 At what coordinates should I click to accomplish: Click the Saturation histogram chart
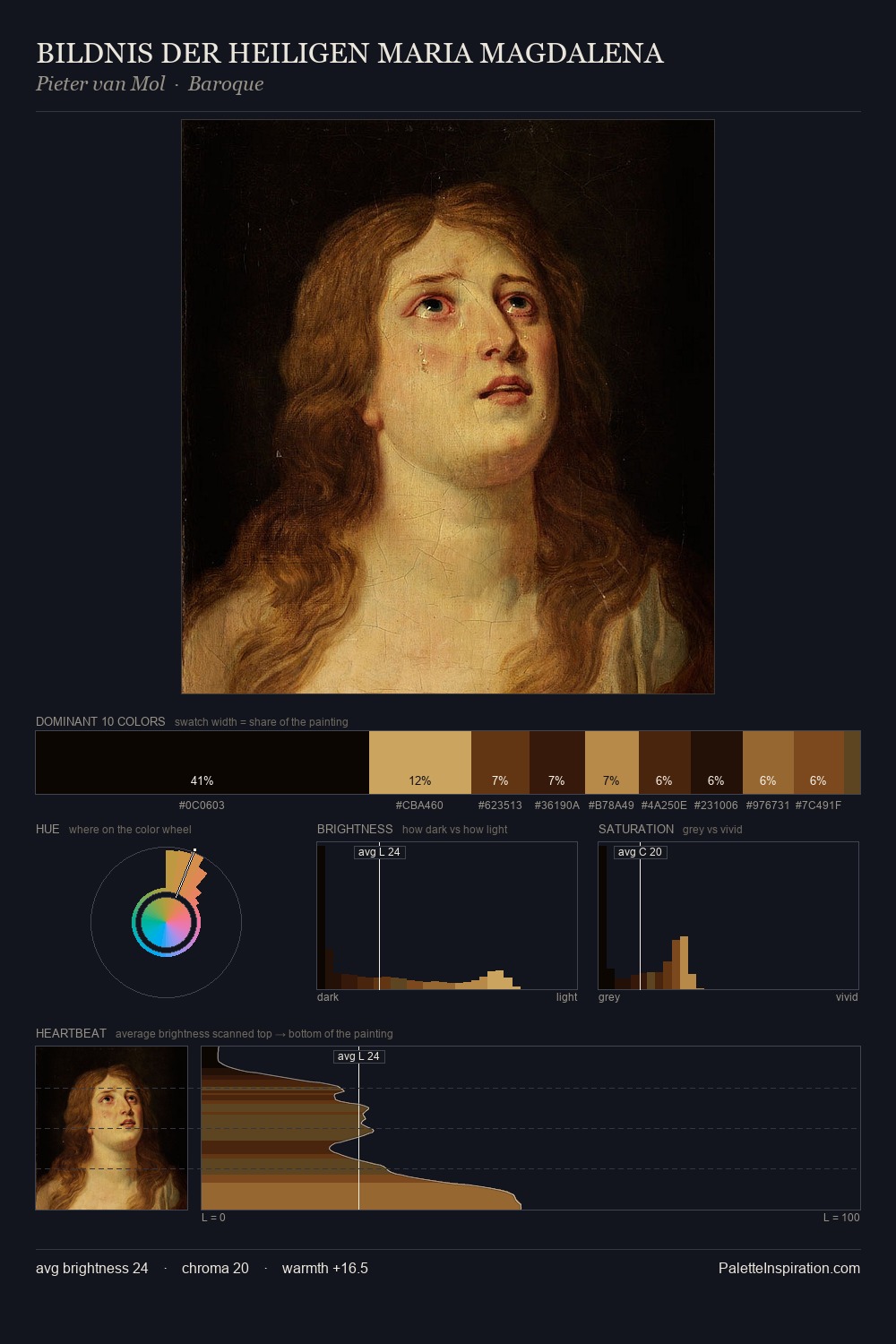pyautogui.click(x=728, y=916)
